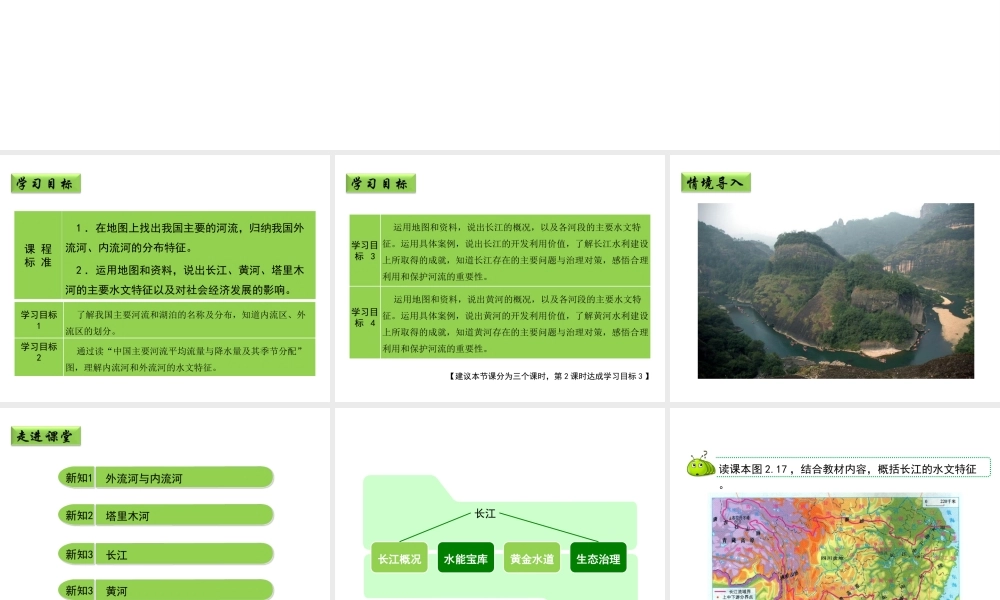Click the 学习目标1 row label
The image size is (1000, 600).
39,319
